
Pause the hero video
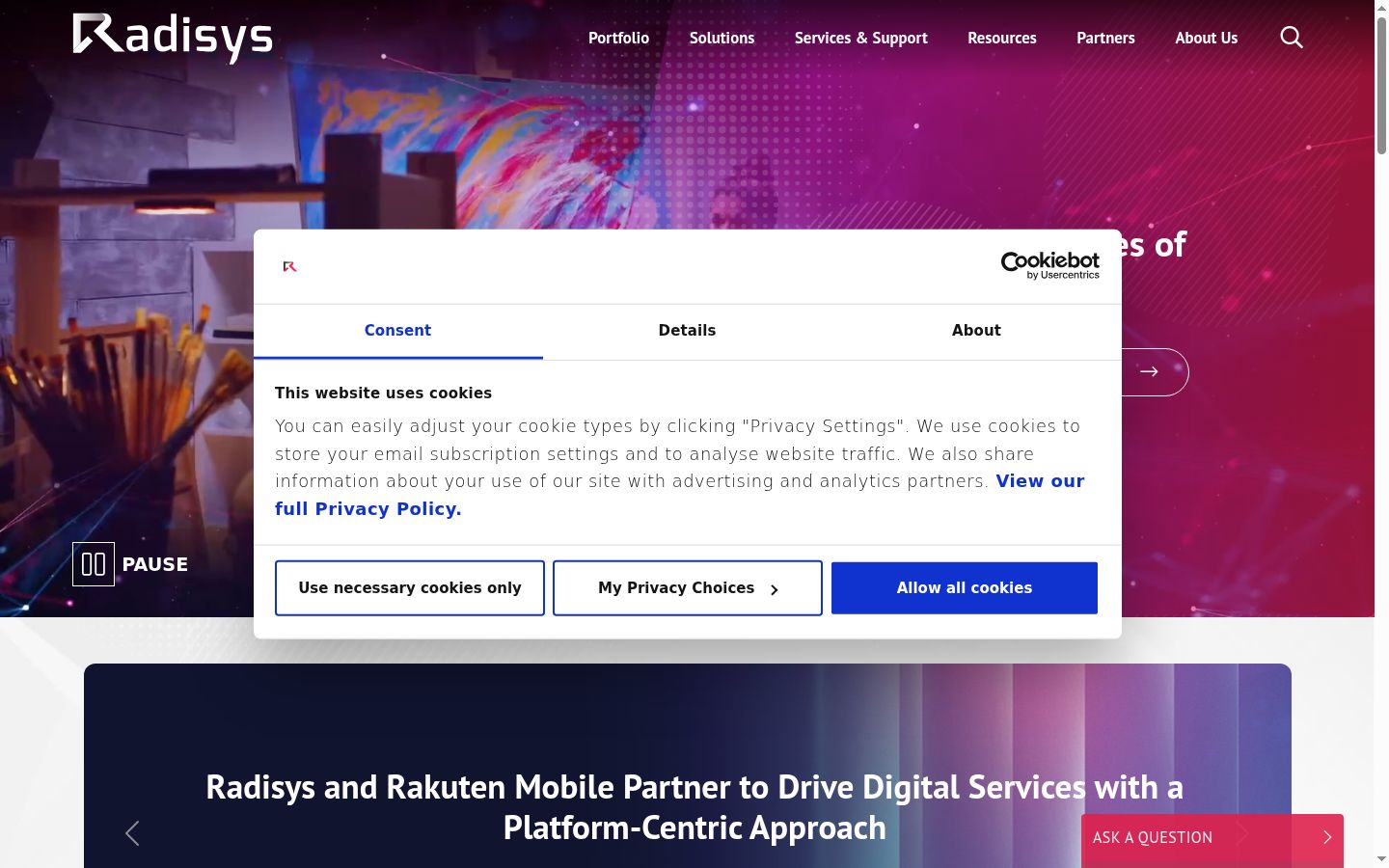click(x=130, y=564)
